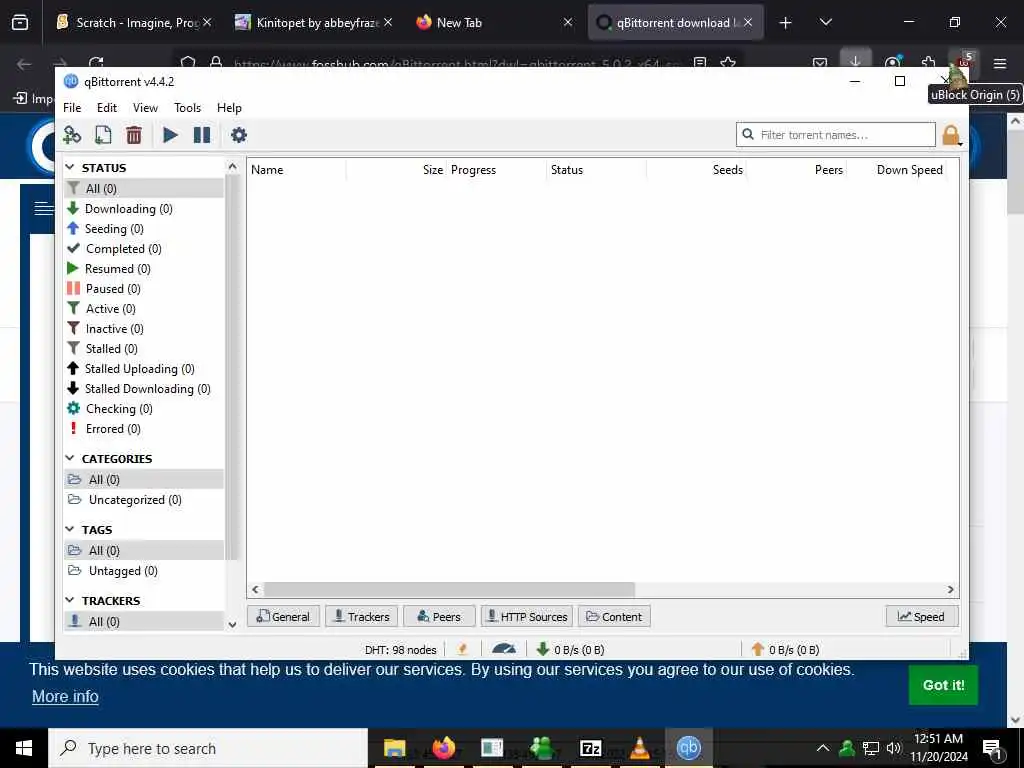Click the sidebar scroll down arrow
The height and width of the screenshot is (768, 1024).
coord(232,625)
